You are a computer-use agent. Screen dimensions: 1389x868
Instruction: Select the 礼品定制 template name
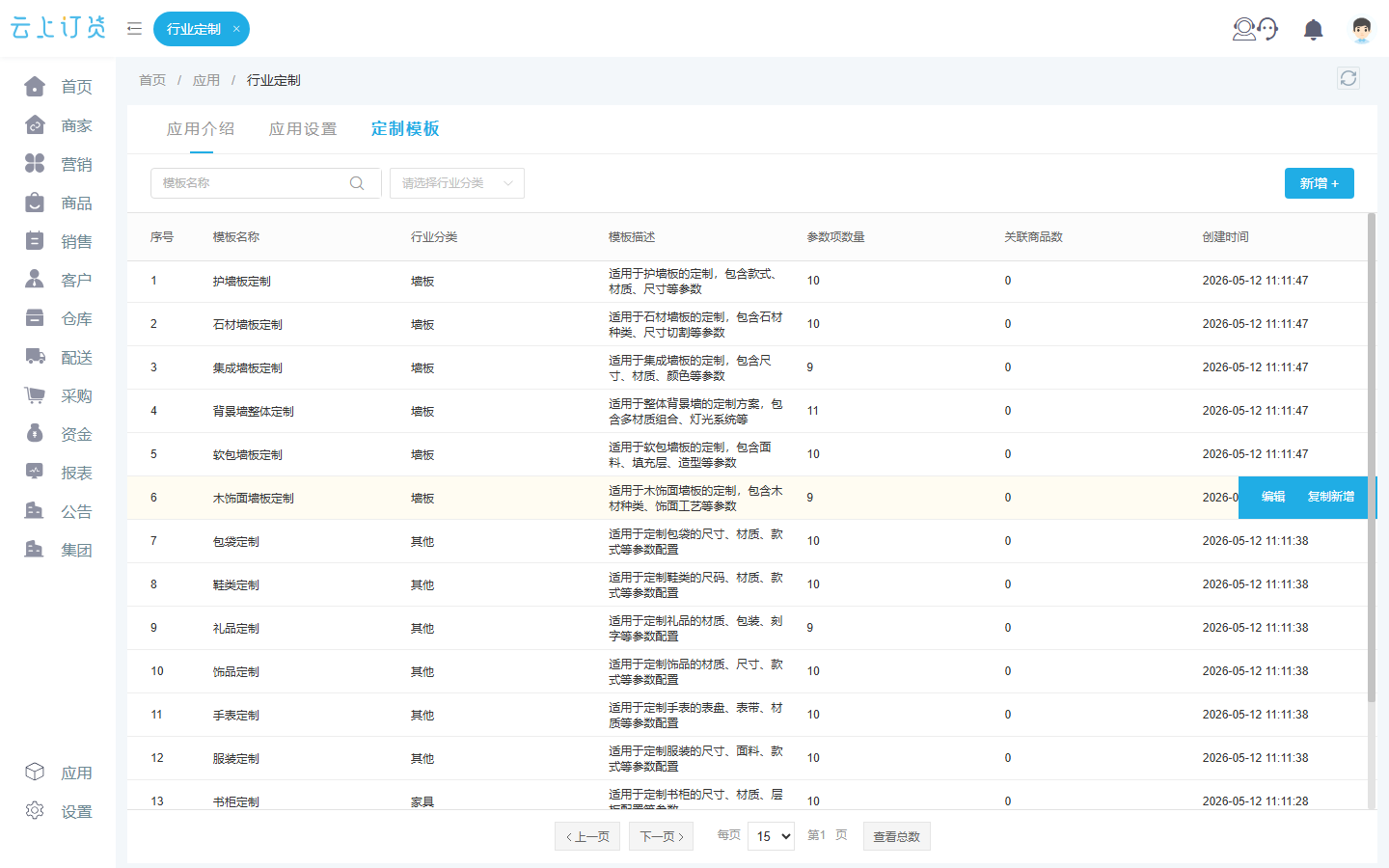[236, 629]
